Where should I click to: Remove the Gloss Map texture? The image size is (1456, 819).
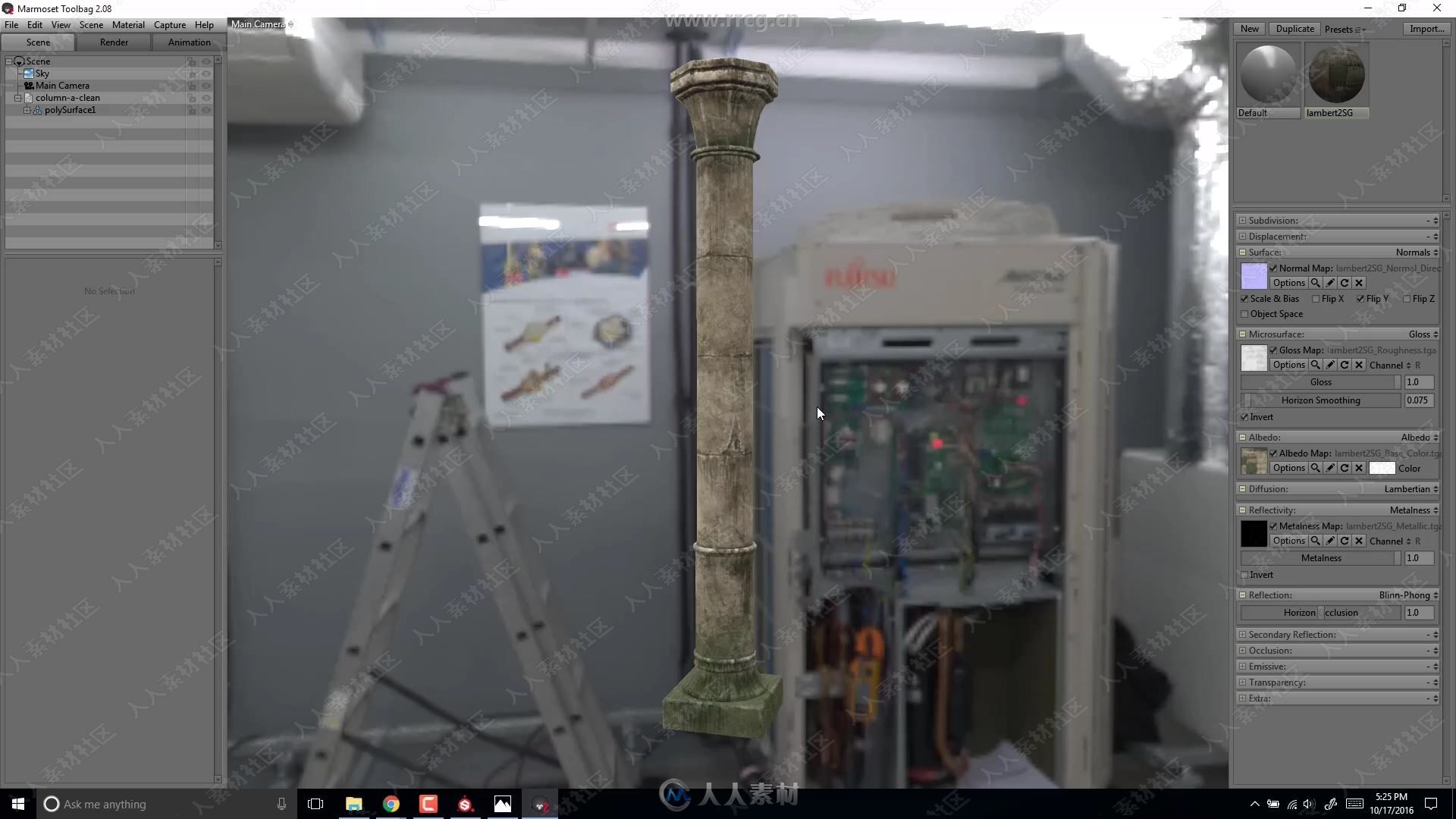coord(1359,365)
